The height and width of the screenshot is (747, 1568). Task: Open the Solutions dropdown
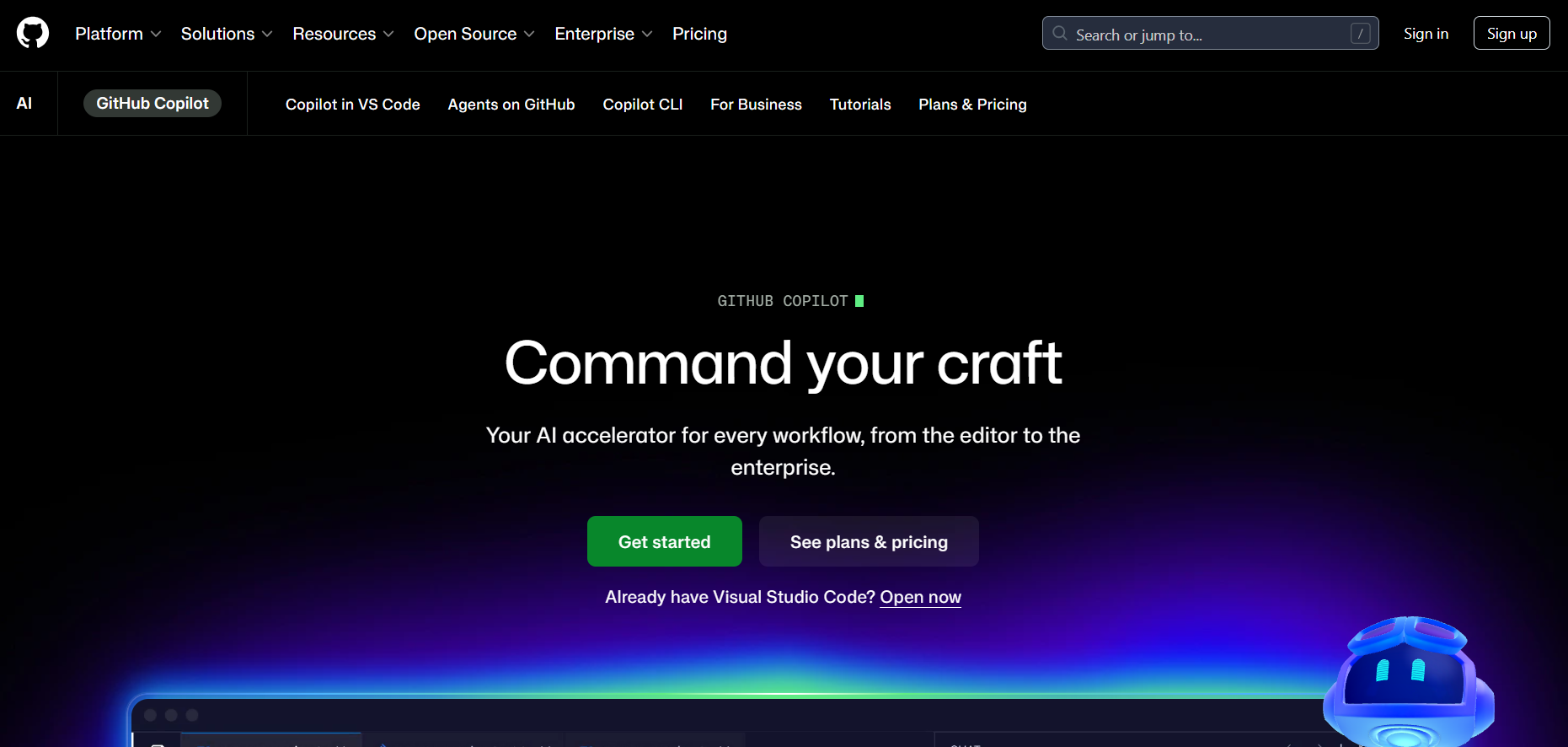pyautogui.click(x=227, y=34)
